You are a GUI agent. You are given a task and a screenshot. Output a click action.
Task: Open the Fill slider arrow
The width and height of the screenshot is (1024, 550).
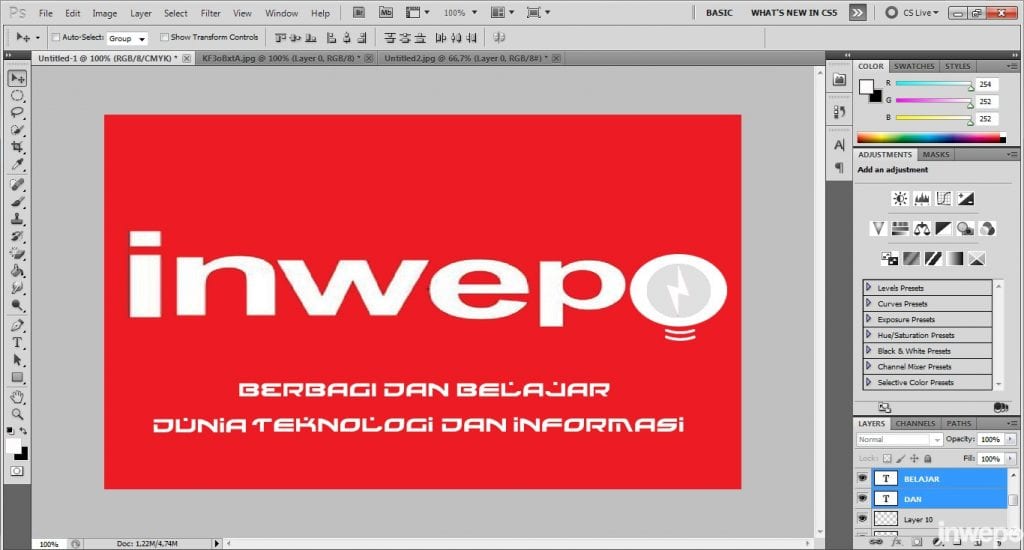click(1010, 459)
